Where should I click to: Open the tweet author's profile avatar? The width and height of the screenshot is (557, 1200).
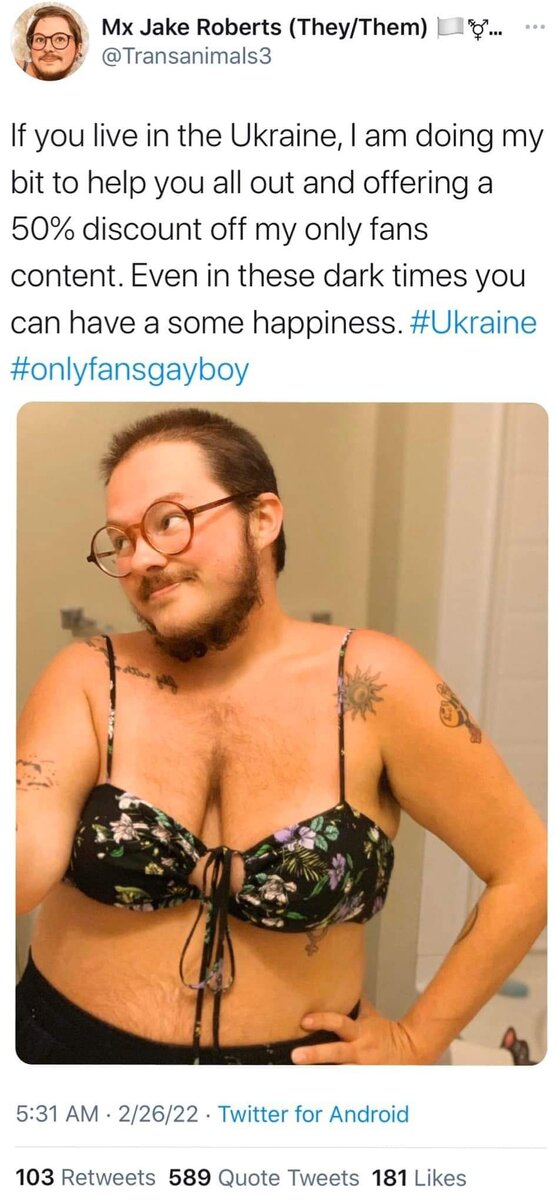pyautogui.click(x=48, y=40)
